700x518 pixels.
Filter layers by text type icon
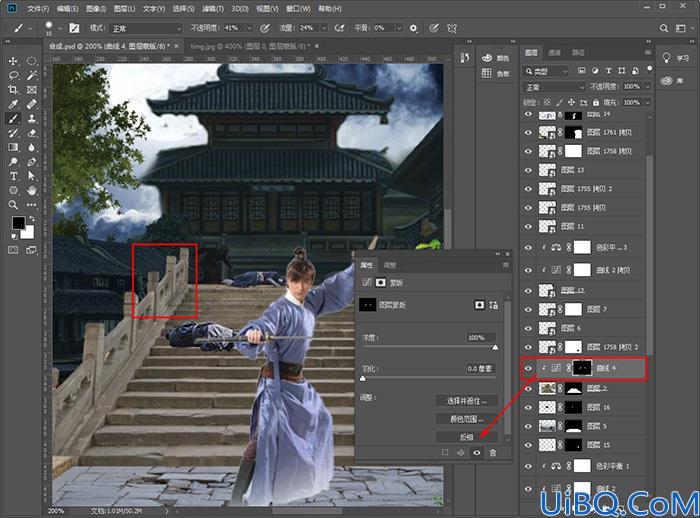(608, 71)
